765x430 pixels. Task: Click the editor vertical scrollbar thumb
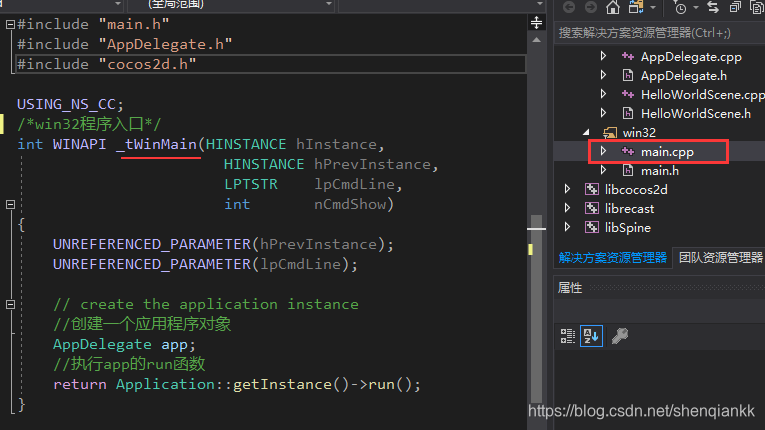point(536,309)
